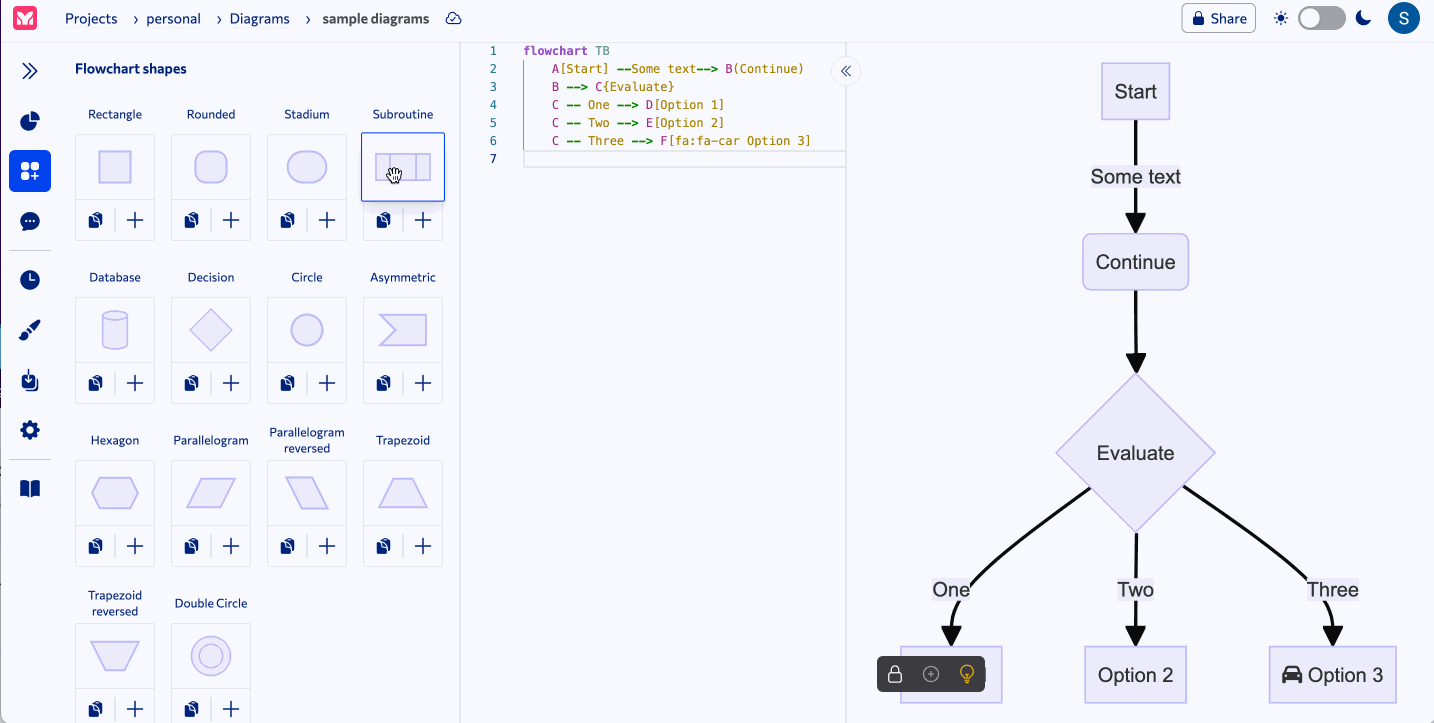
Task: Add the Circle shape with plus
Action: click(x=327, y=383)
